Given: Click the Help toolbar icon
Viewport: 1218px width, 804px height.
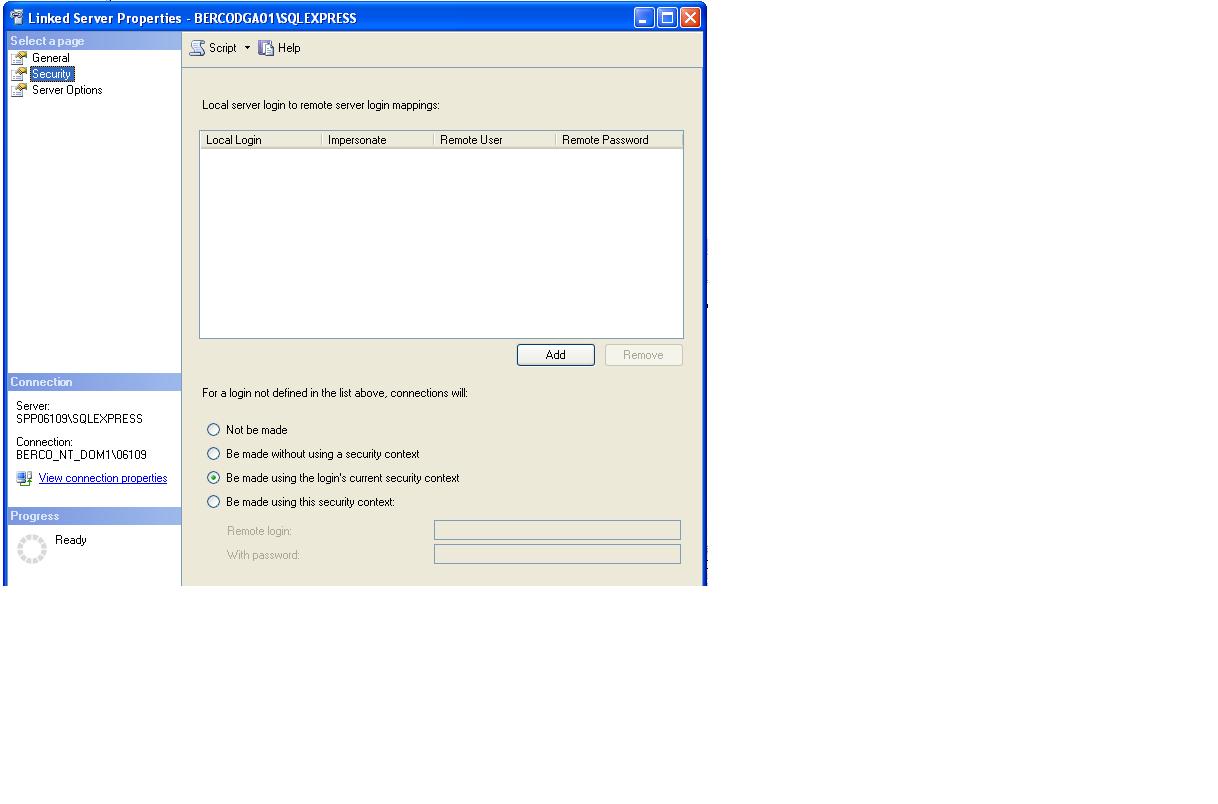Looking at the screenshot, I should pyautogui.click(x=266, y=48).
